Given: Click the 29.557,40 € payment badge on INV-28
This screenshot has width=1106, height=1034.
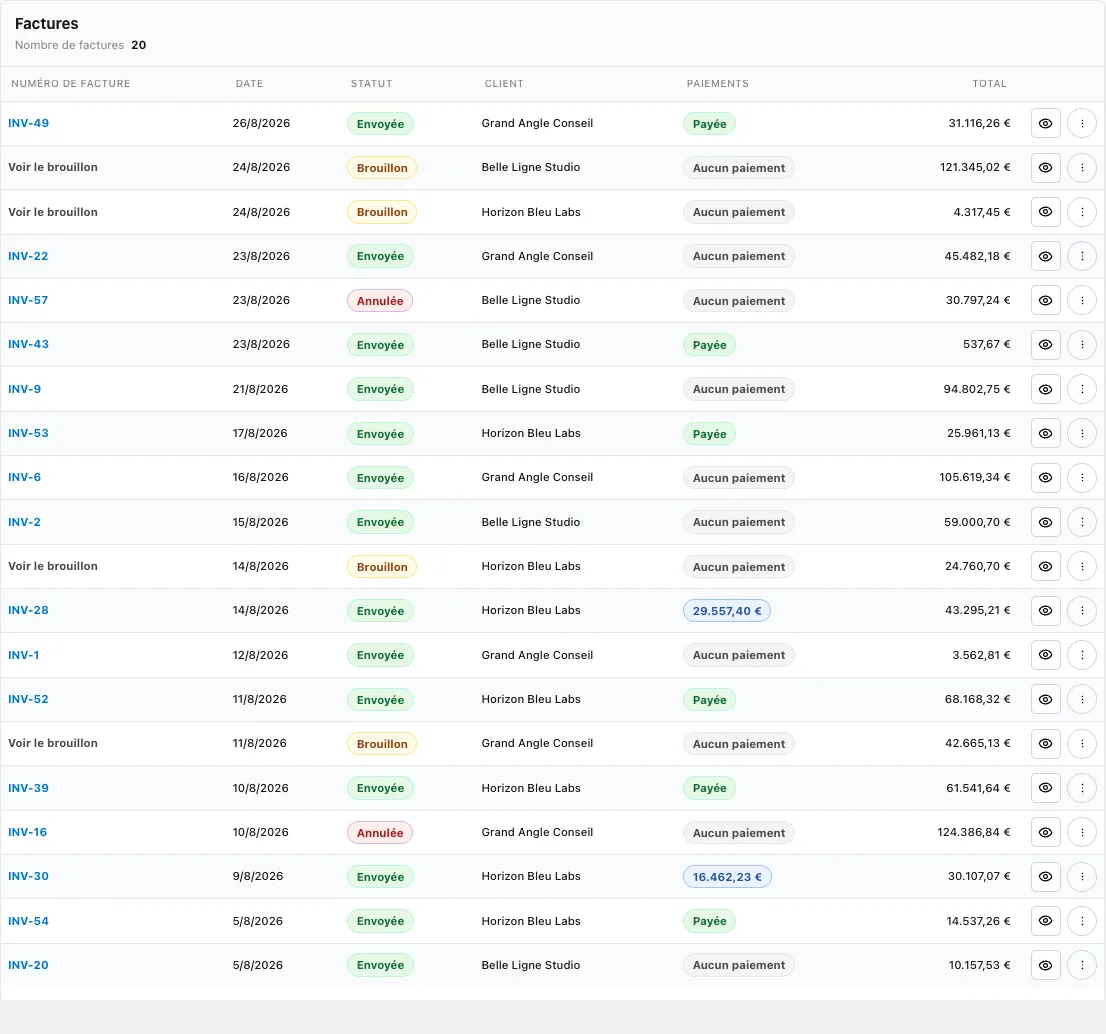Looking at the screenshot, I should pyautogui.click(x=727, y=611).
